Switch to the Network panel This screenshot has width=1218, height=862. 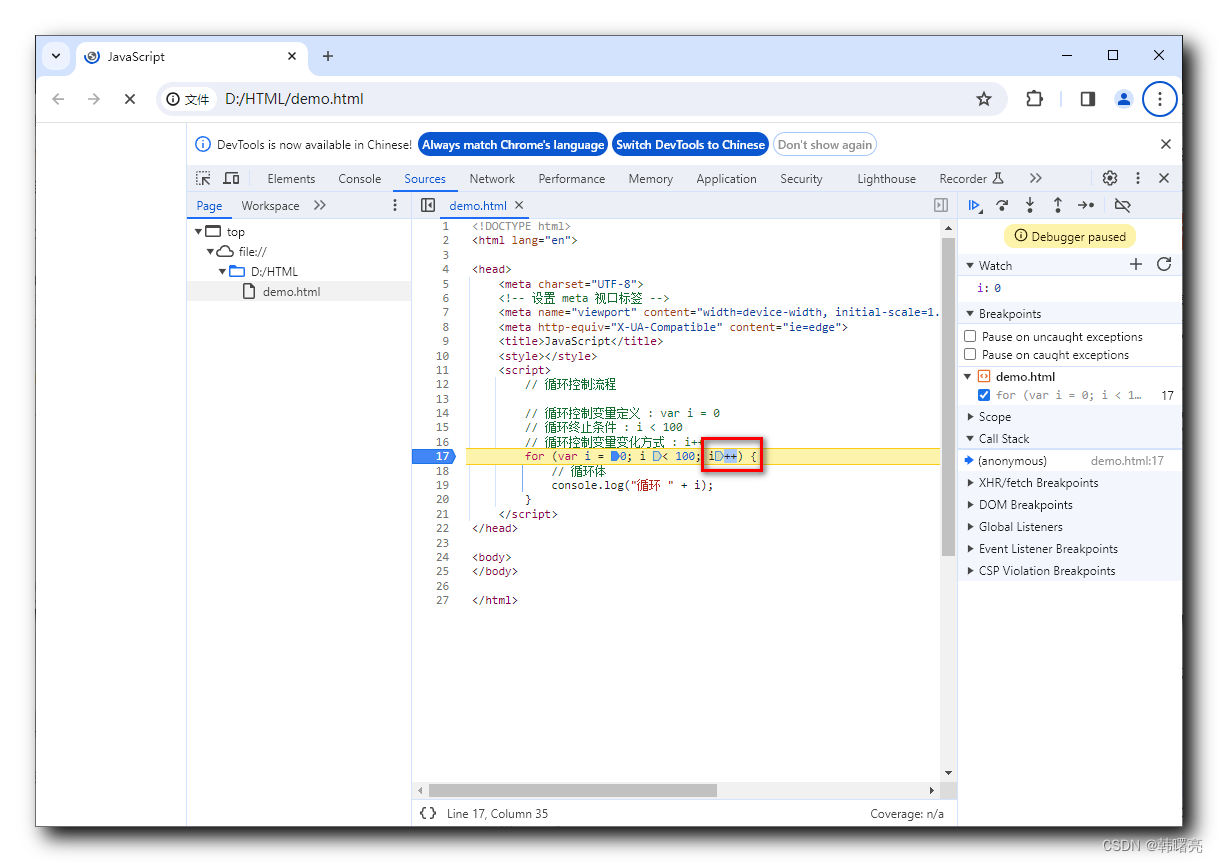[x=492, y=178]
